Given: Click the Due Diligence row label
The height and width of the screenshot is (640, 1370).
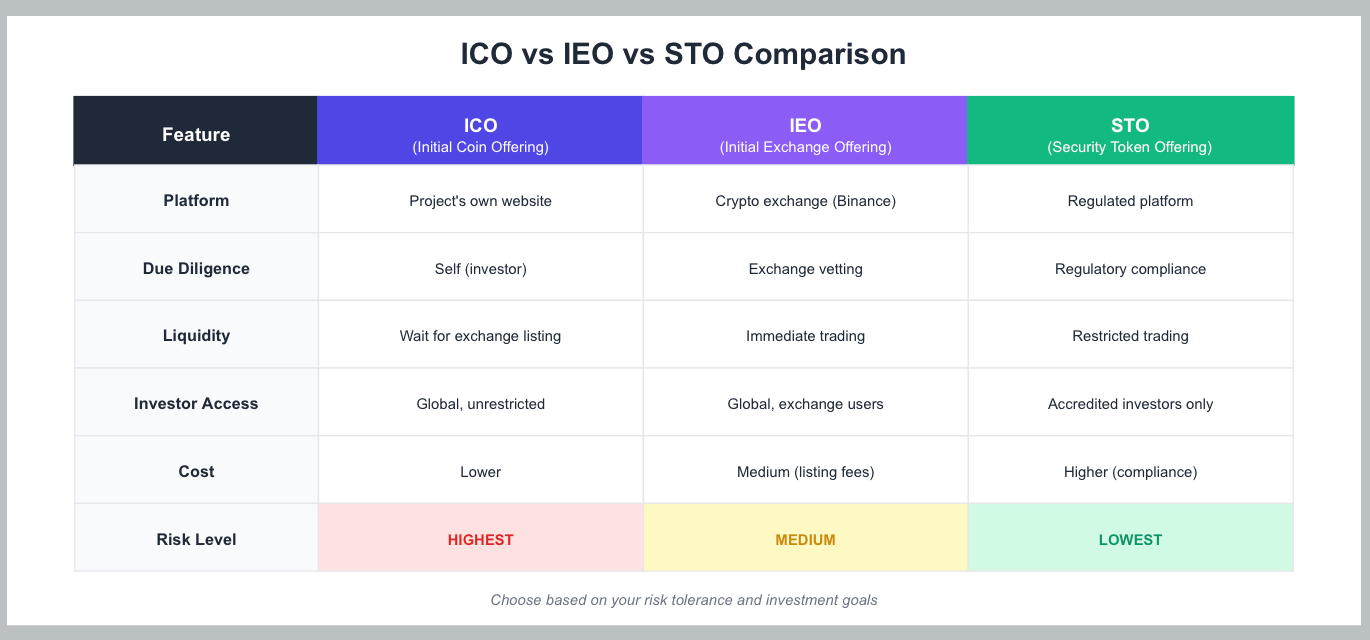Looking at the screenshot, I should point(196,269).
